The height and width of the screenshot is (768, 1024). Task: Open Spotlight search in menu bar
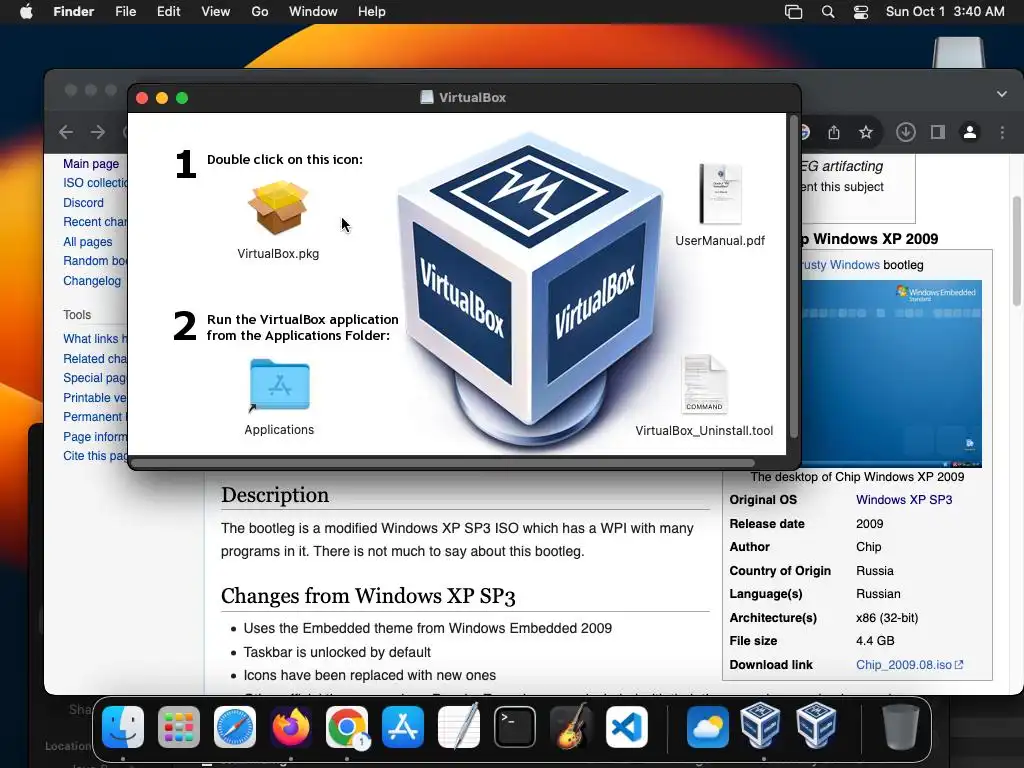click(x=827, y=12)
